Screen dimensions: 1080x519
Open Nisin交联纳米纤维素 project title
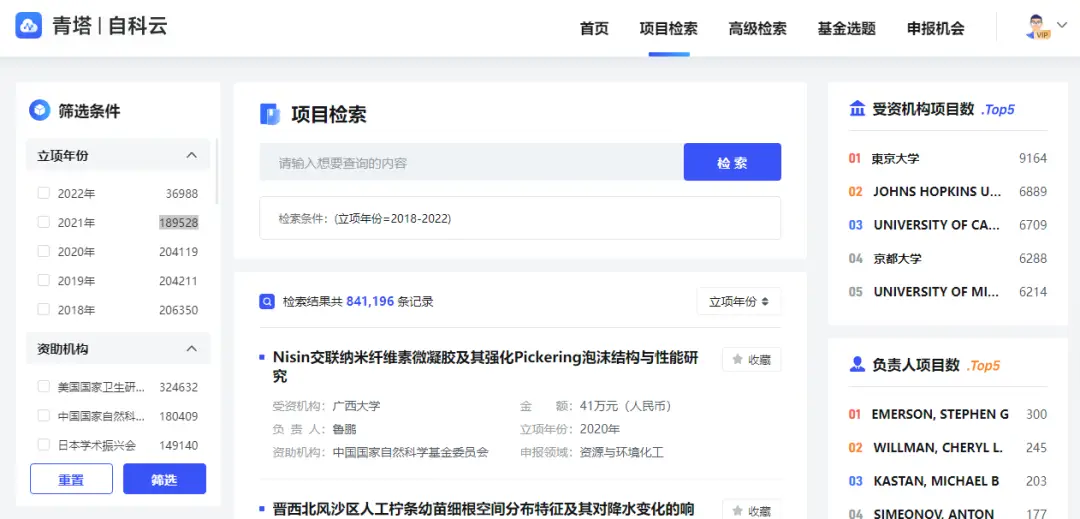point(486,367)
